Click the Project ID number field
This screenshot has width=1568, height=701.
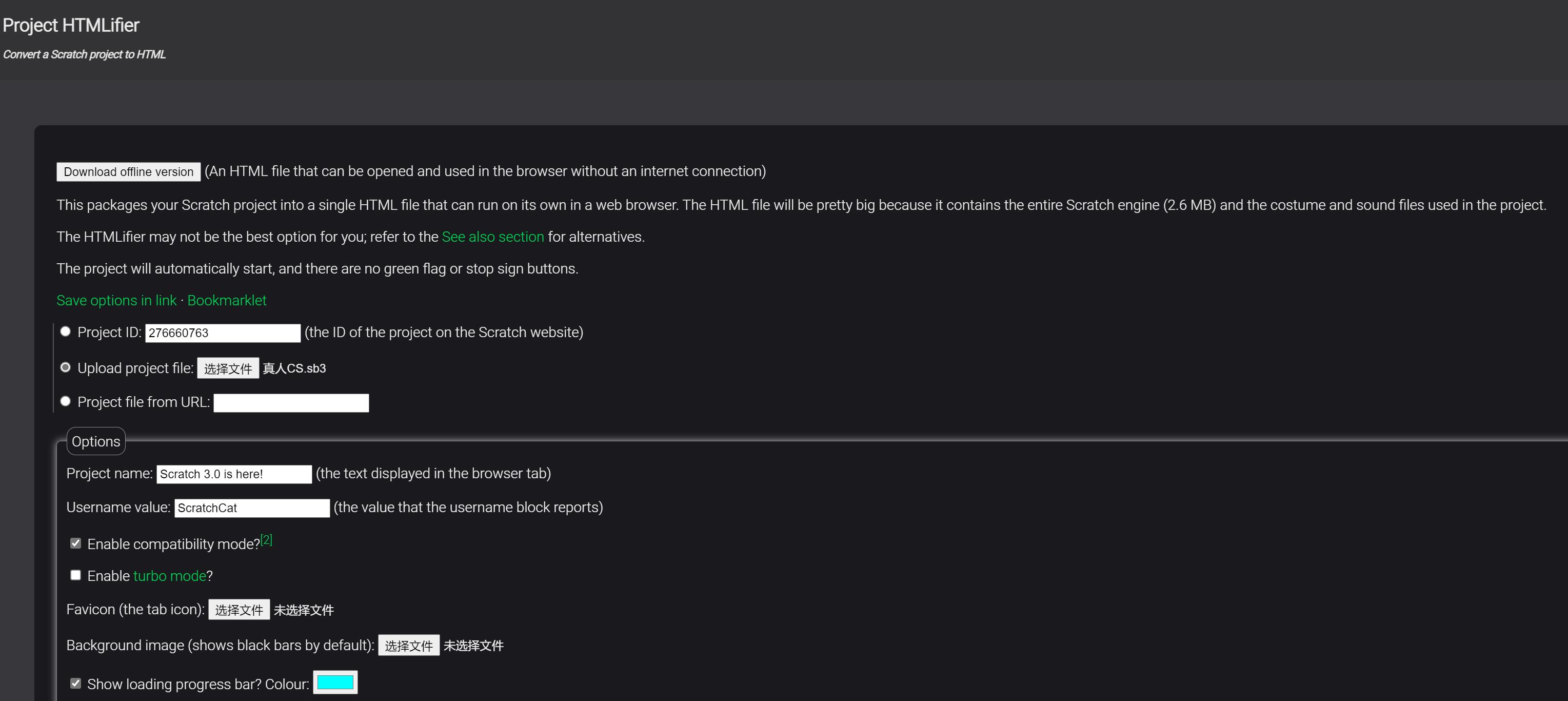[x=222, y=333]
